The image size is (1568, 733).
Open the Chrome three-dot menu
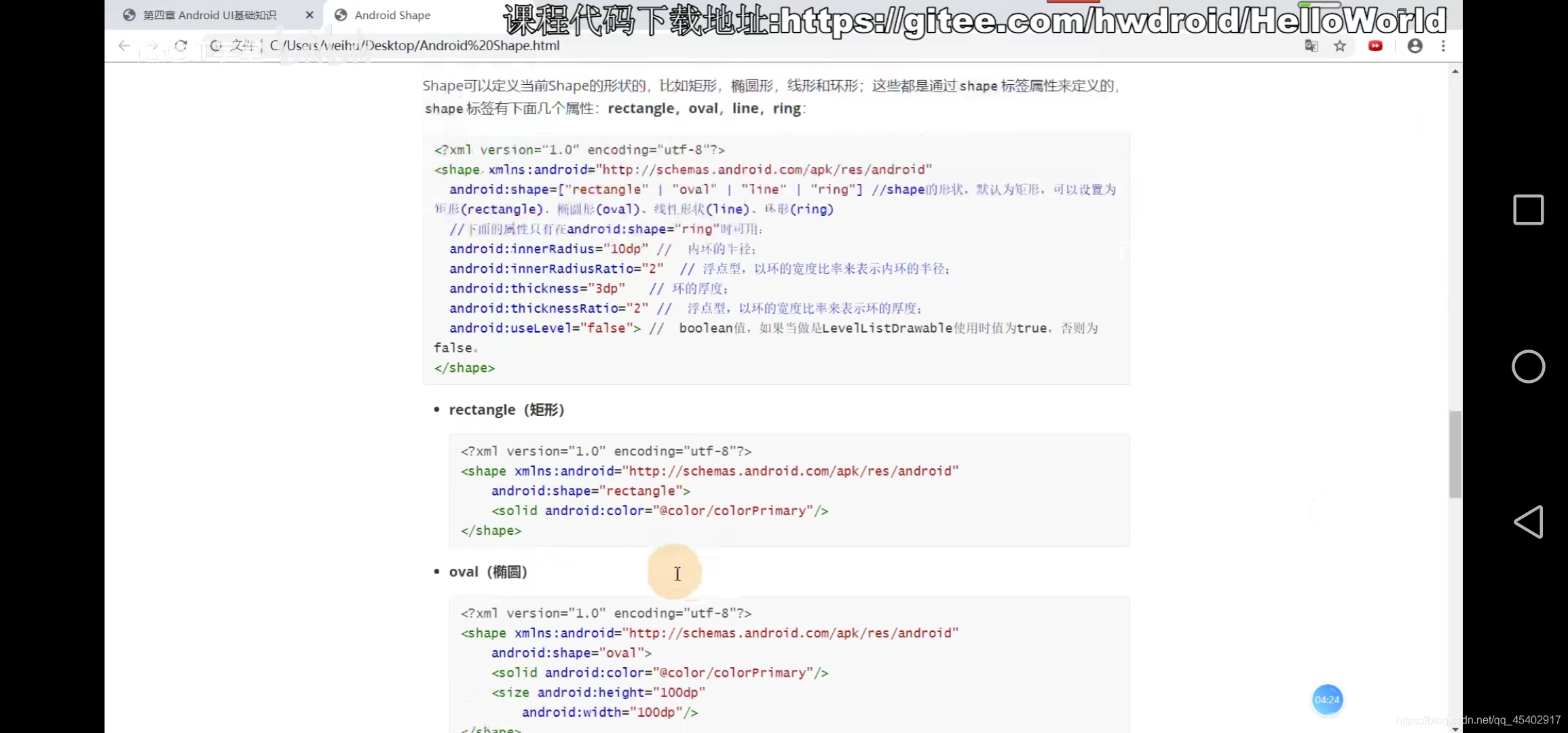1443,45
